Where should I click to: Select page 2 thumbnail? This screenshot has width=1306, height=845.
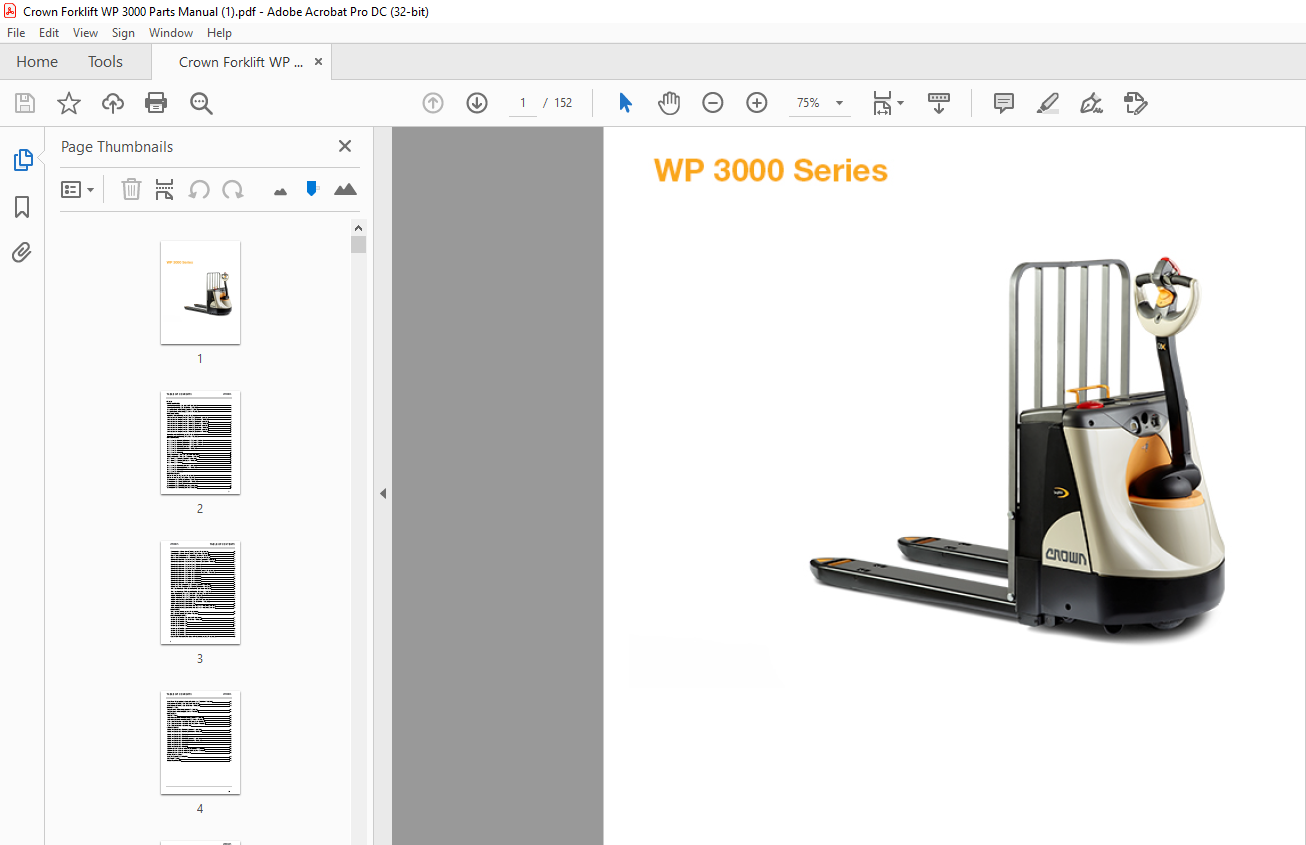(200, 442)
